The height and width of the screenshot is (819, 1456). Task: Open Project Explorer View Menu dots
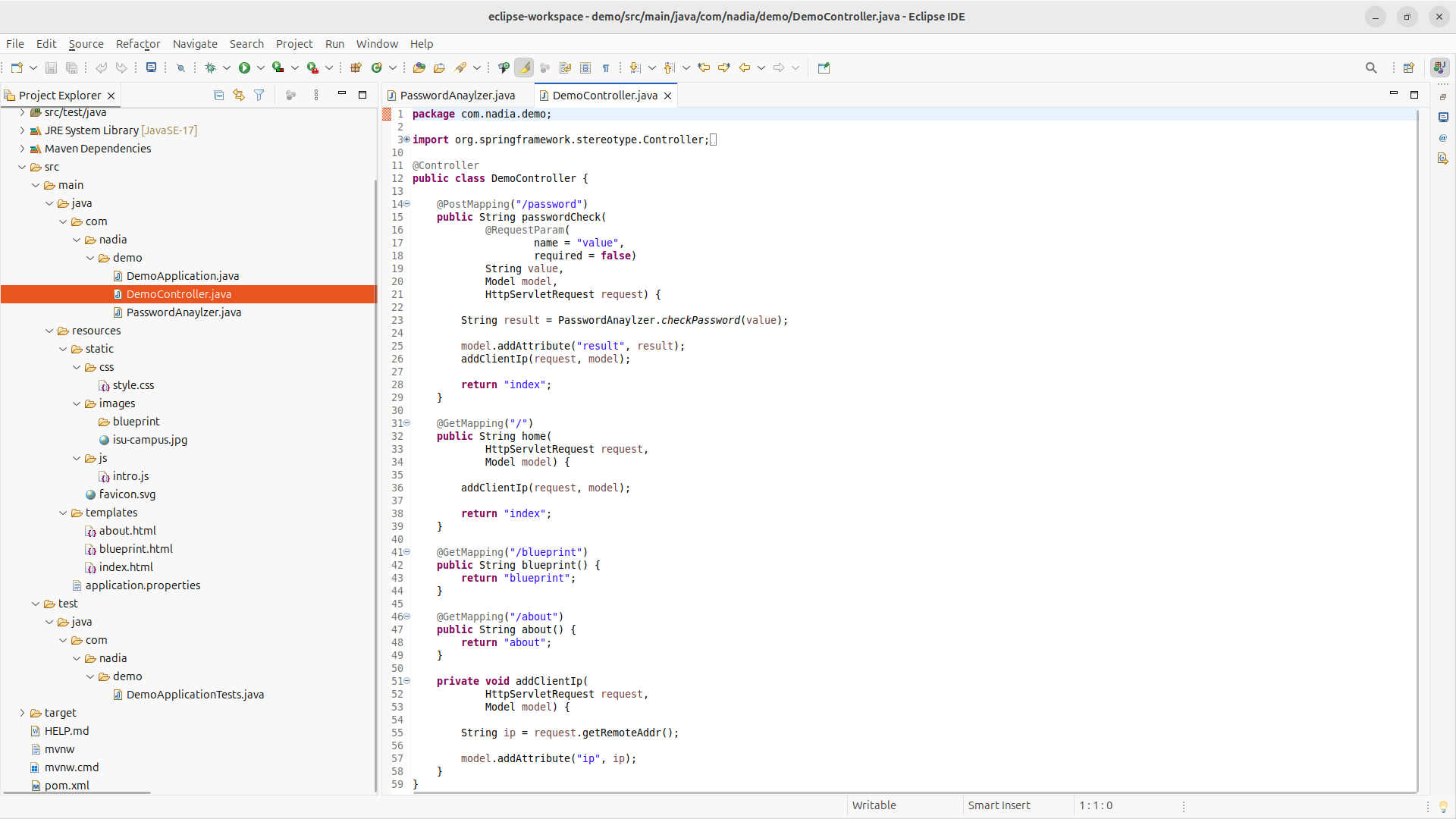[316, 95]
